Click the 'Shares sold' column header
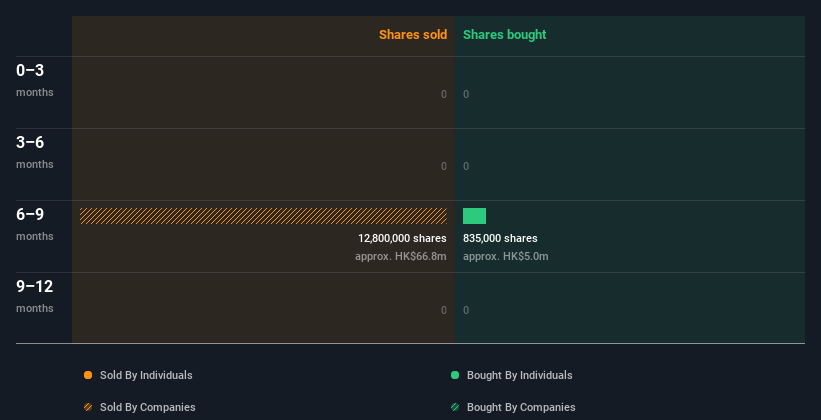The image size is (821, 420). (x=413, y=35)
